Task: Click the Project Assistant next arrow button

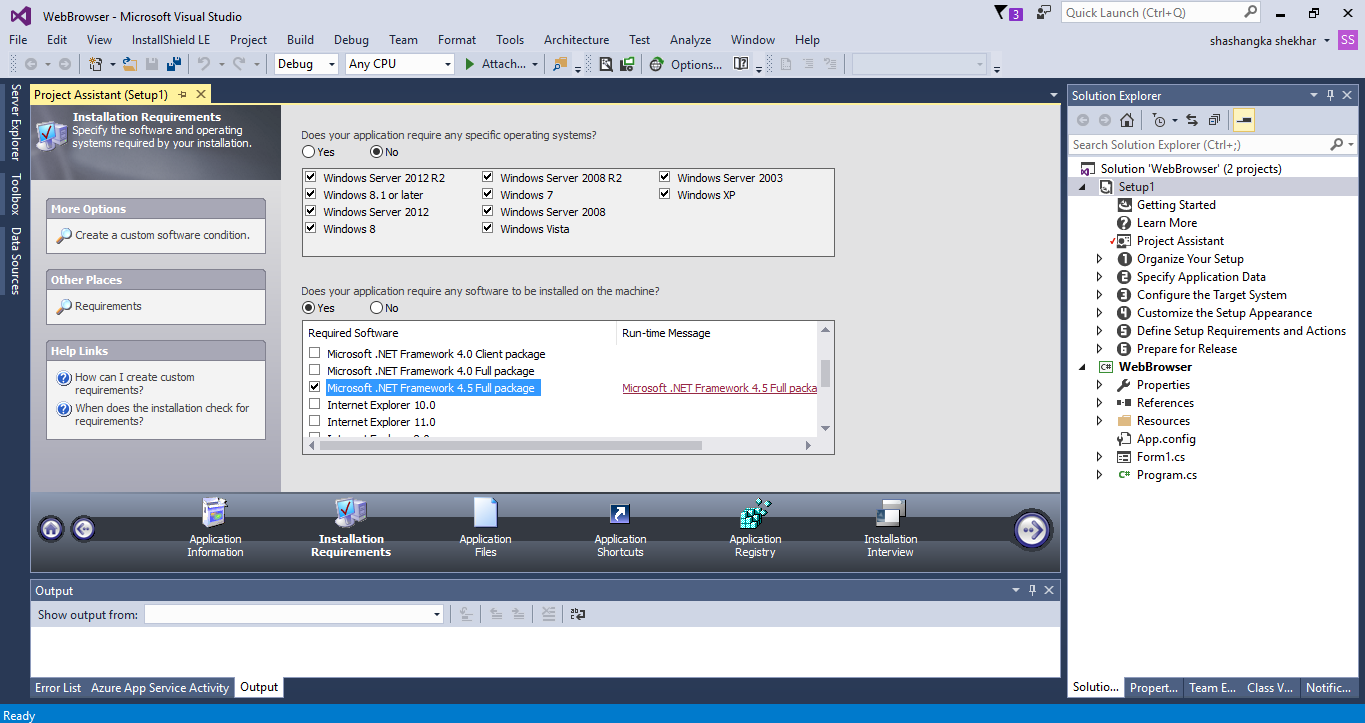Action: 1031,530
